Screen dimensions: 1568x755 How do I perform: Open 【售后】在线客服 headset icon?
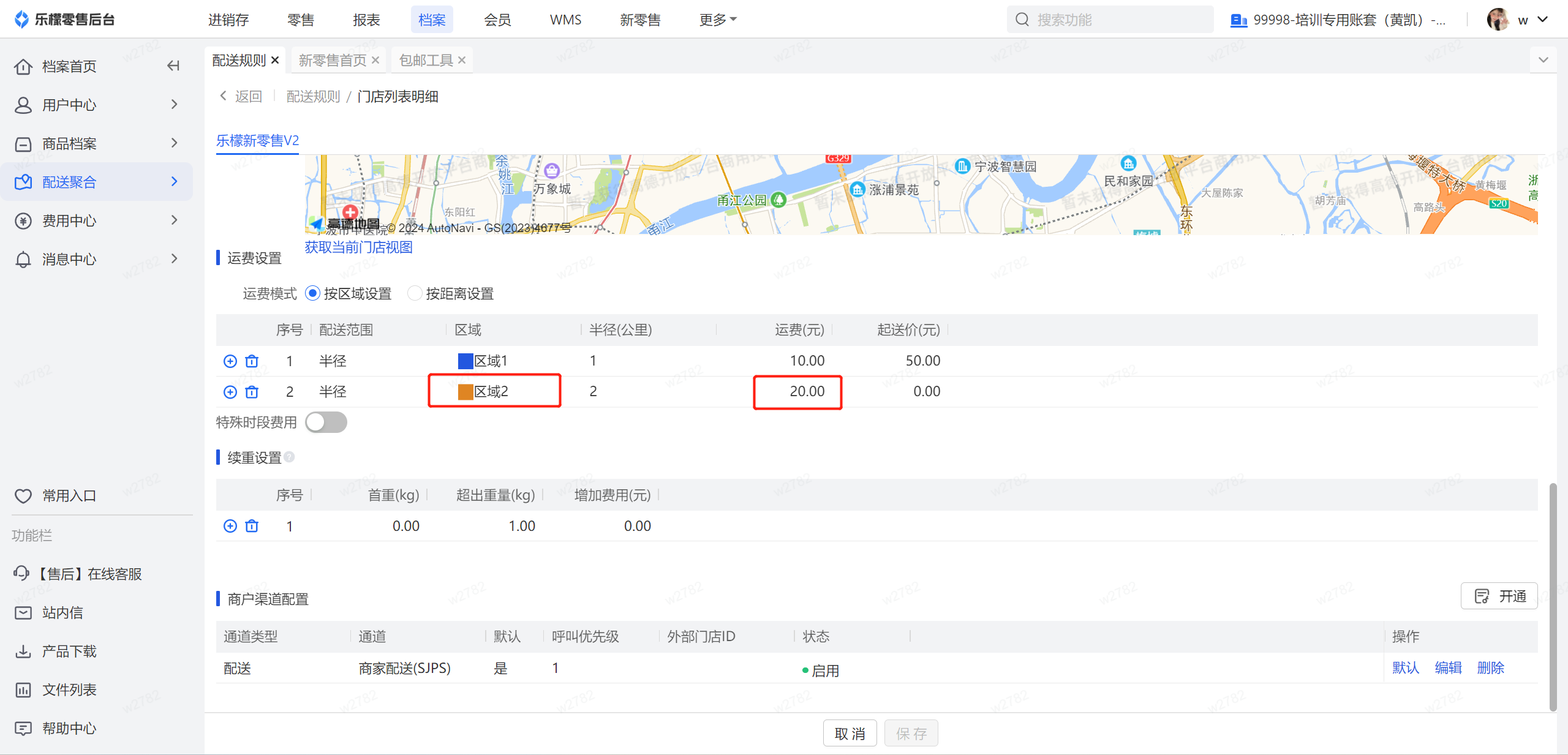point(21,573)
